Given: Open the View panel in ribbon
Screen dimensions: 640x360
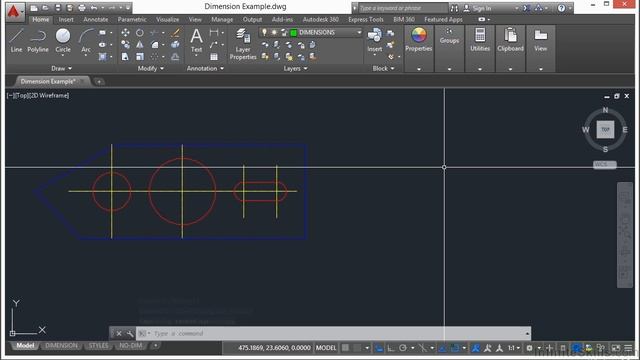Looking at the screenshot, I should point(540,40).
